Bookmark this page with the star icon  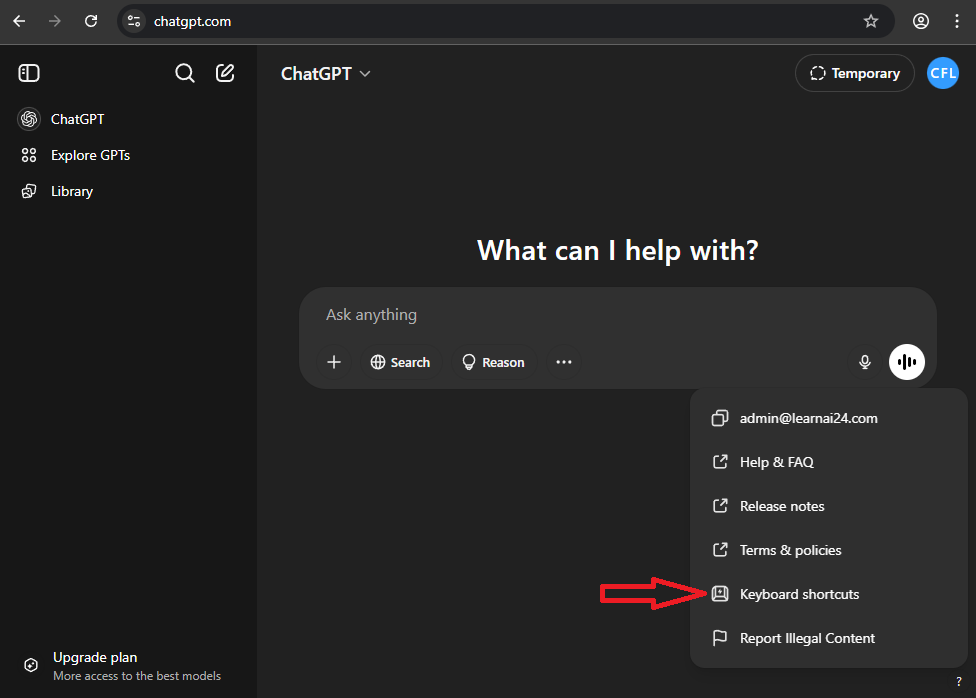pyautogui.click(x=871, y=21)
